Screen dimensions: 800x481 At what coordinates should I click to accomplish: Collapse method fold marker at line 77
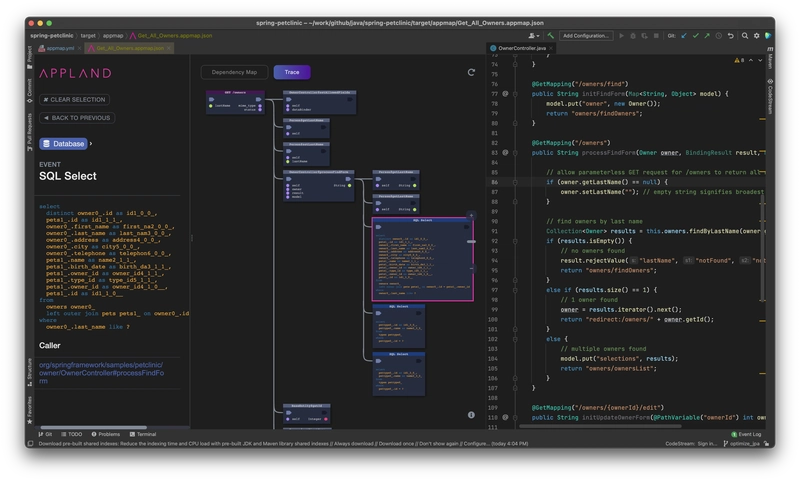pos(515,94)
